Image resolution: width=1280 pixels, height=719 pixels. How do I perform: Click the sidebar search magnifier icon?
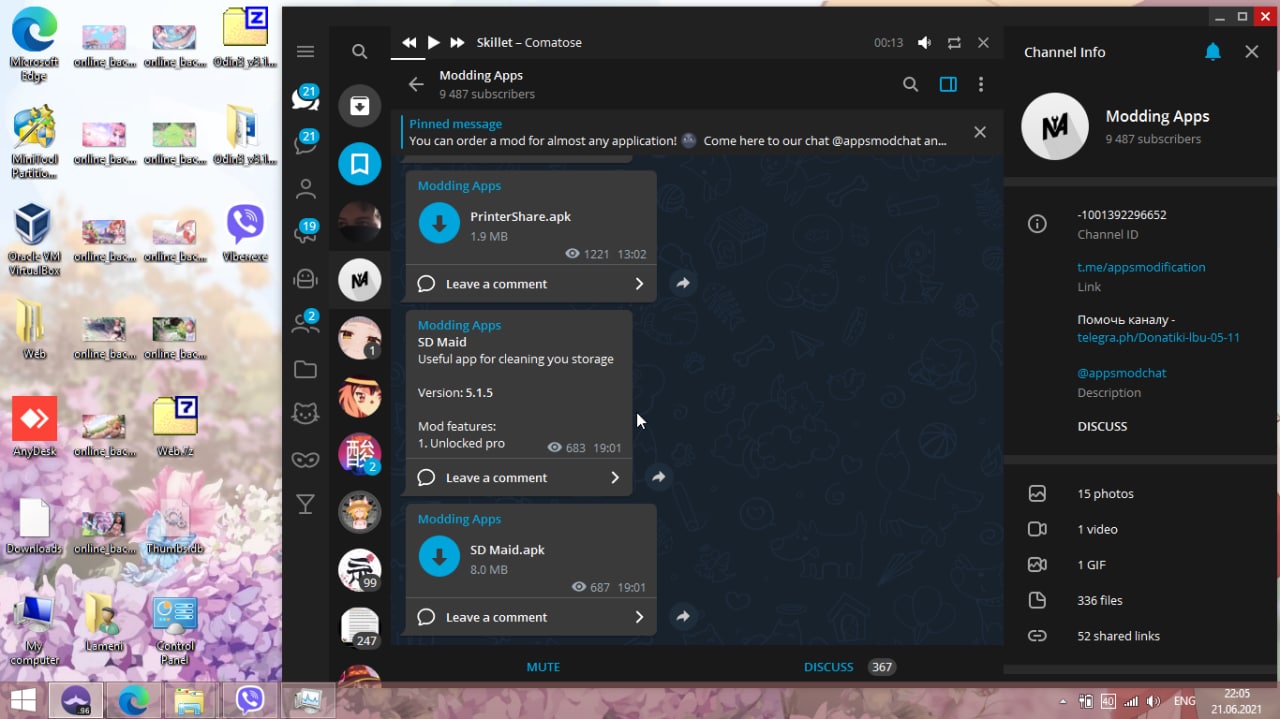click(360, 52)
